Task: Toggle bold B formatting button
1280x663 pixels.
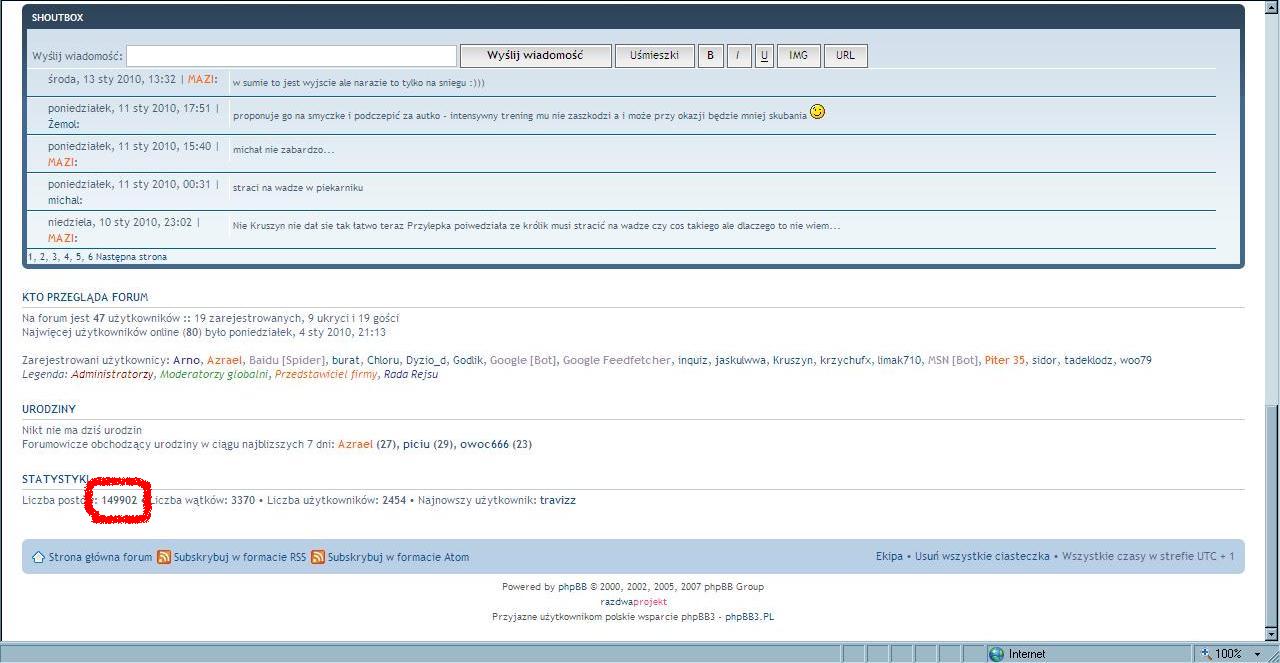Action: [710, 56]
